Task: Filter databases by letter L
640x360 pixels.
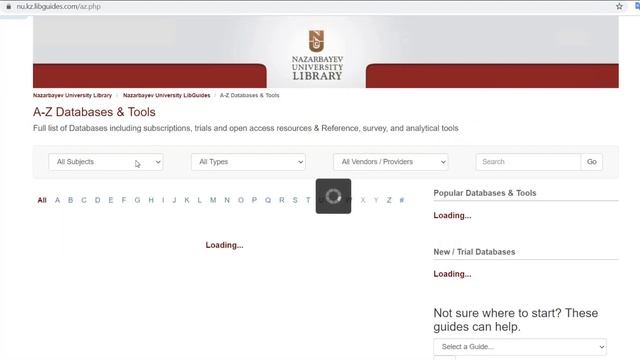Action: tap(200, 200)
